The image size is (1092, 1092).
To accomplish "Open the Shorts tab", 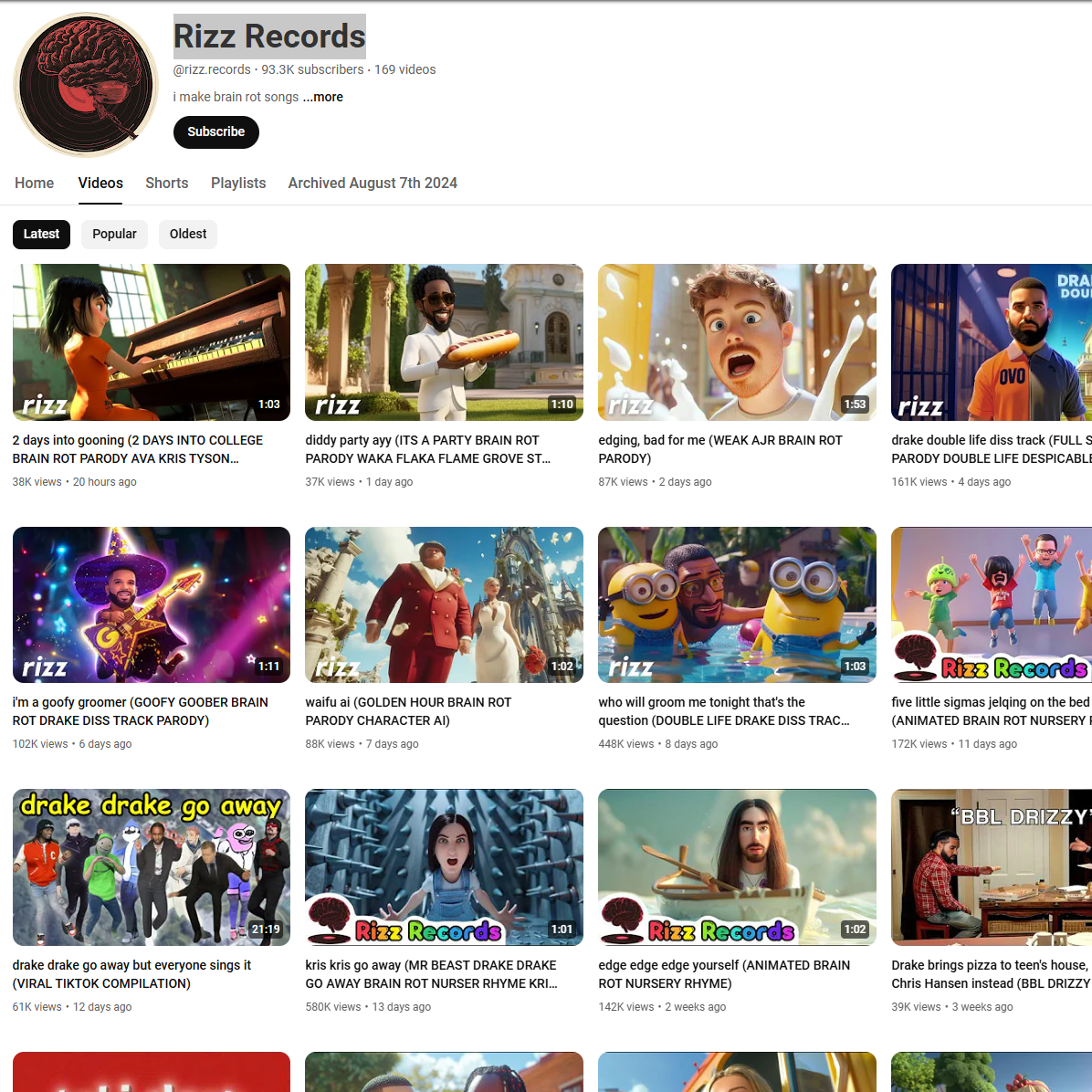I will (167, 184).
